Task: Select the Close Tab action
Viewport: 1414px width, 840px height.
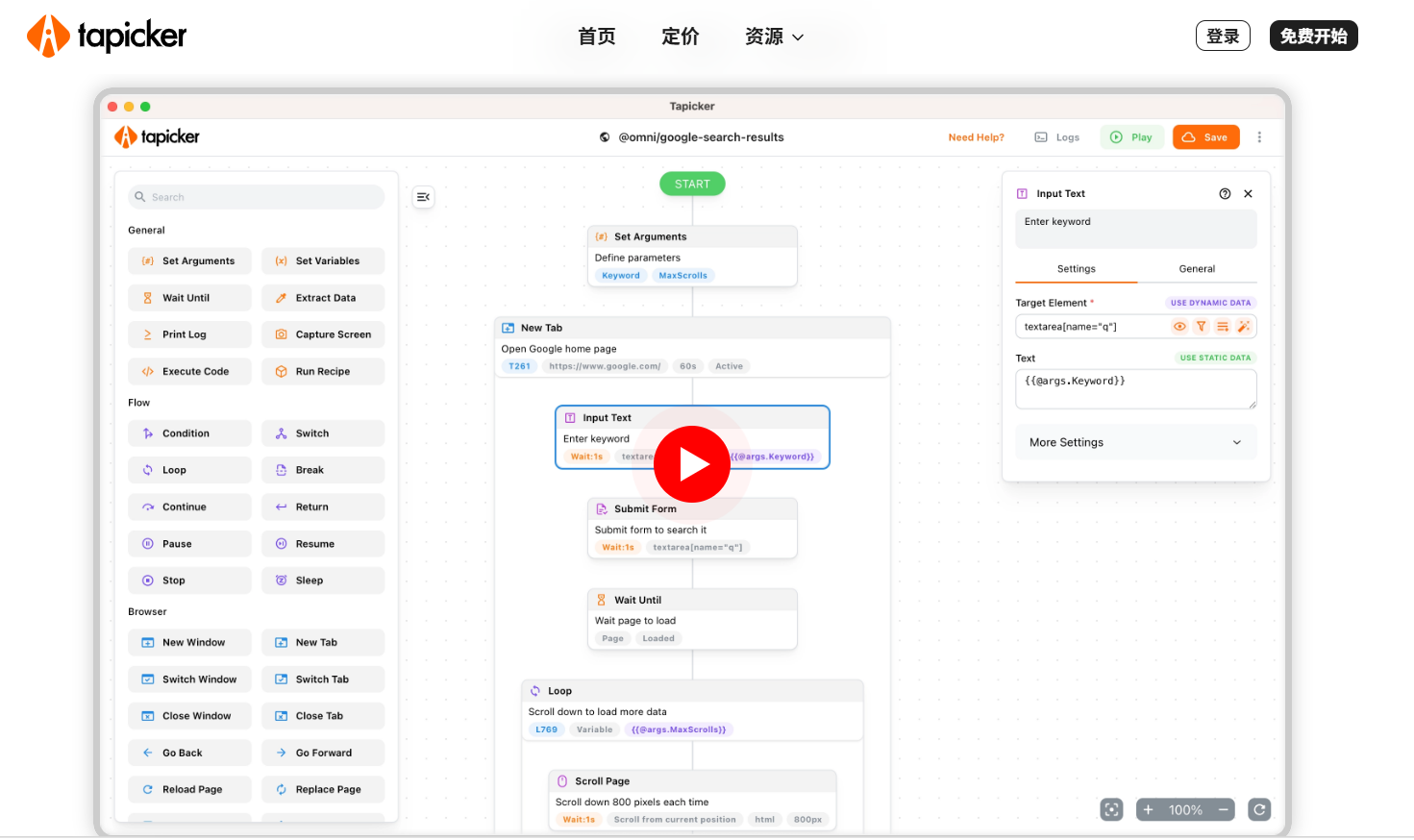Action: tap(323, 716)
